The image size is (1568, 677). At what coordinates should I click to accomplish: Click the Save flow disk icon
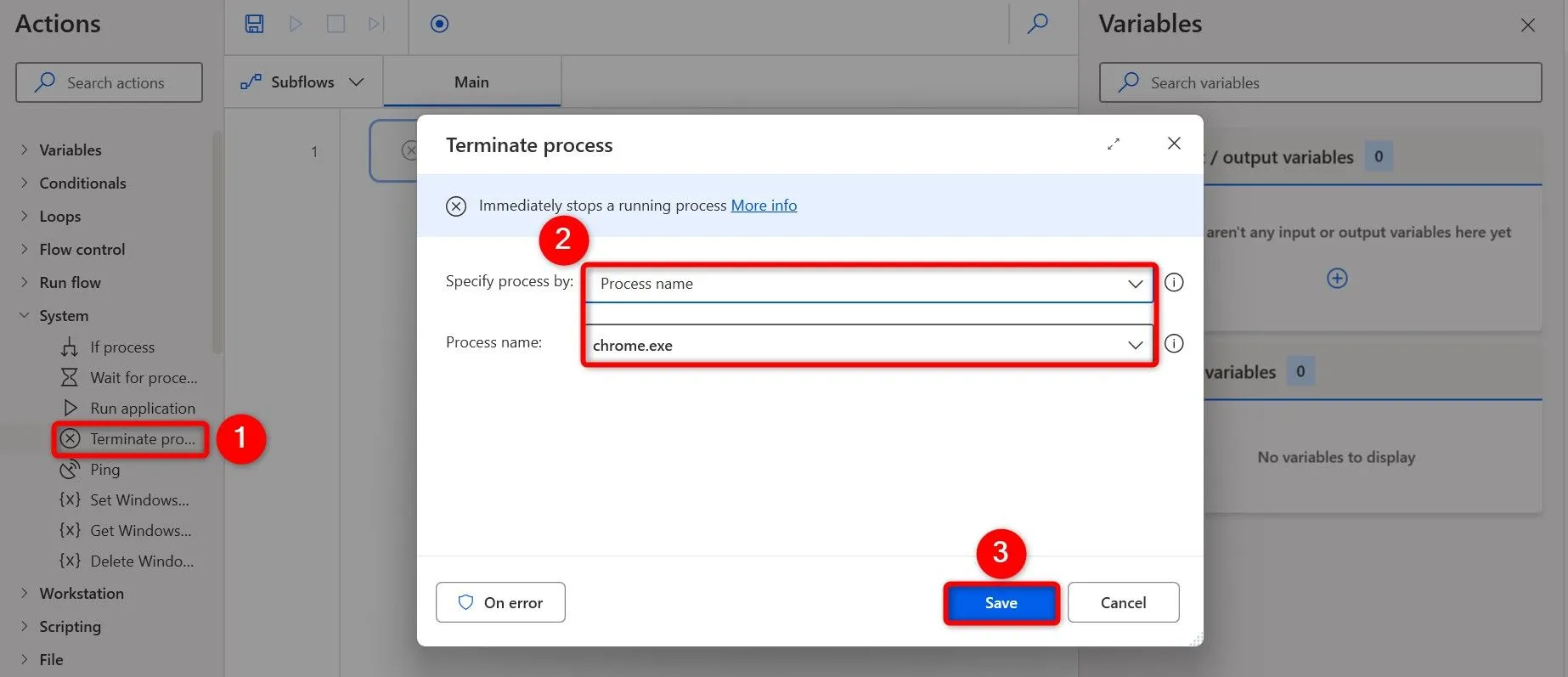point(254,24)
